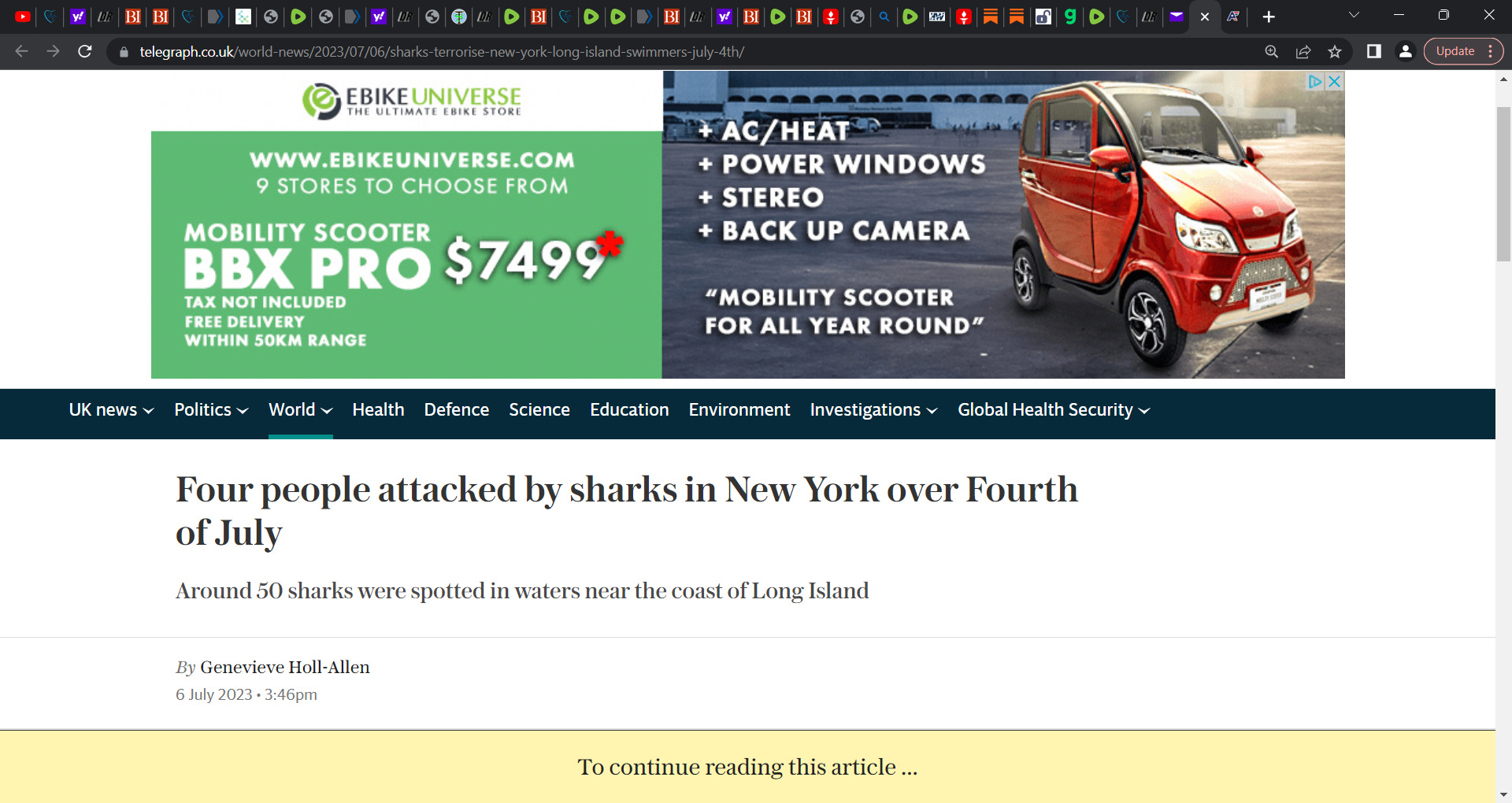The height and width of the screenshot is (803, 1512).
Task: Expand the Investigations dropdown chevron
Action: pos(932,411)
